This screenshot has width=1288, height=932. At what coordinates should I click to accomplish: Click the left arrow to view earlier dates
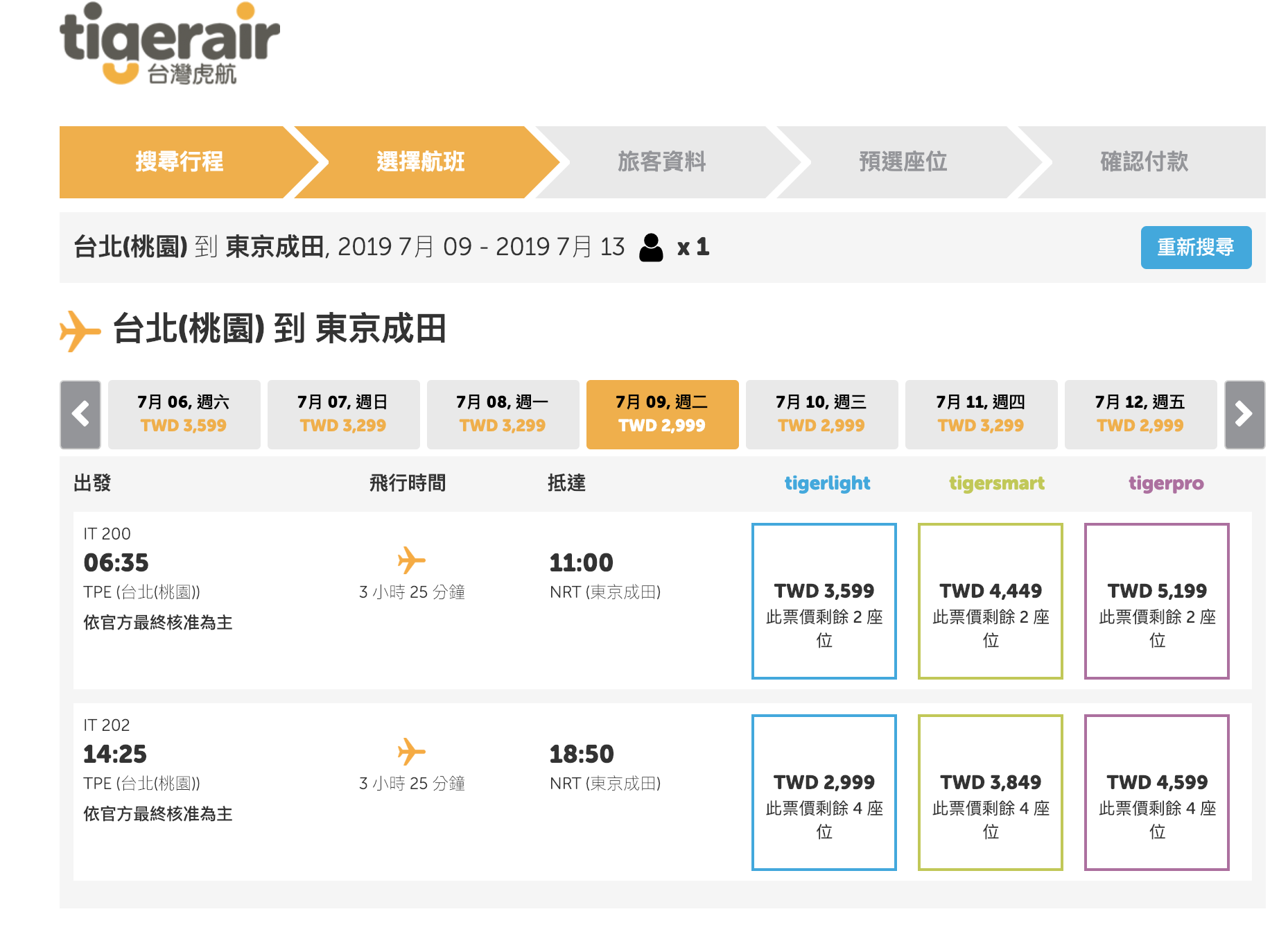tap(80, 415)
